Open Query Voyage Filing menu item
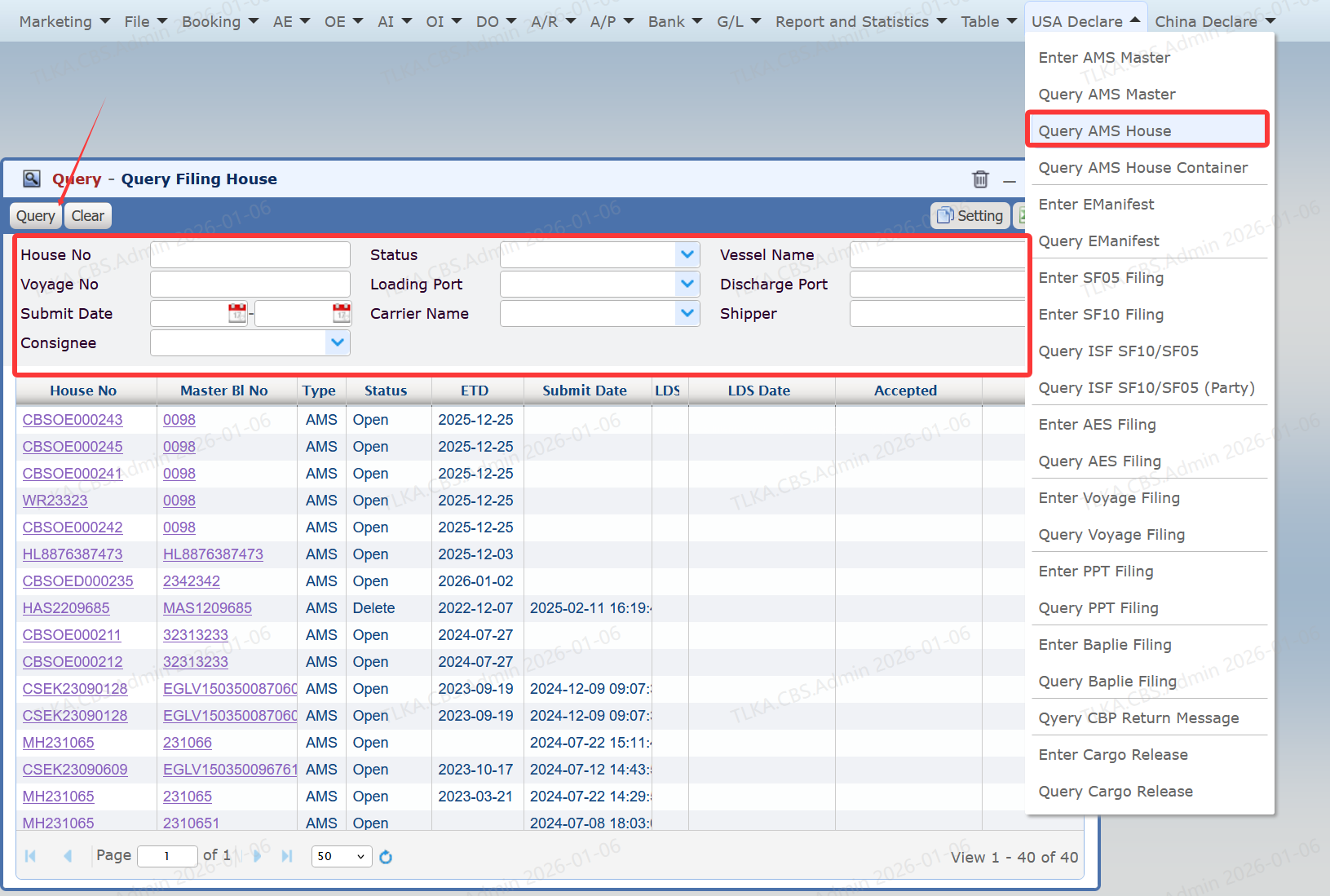Viewport: 1330px width, 896px height. tap(1111, 534)
